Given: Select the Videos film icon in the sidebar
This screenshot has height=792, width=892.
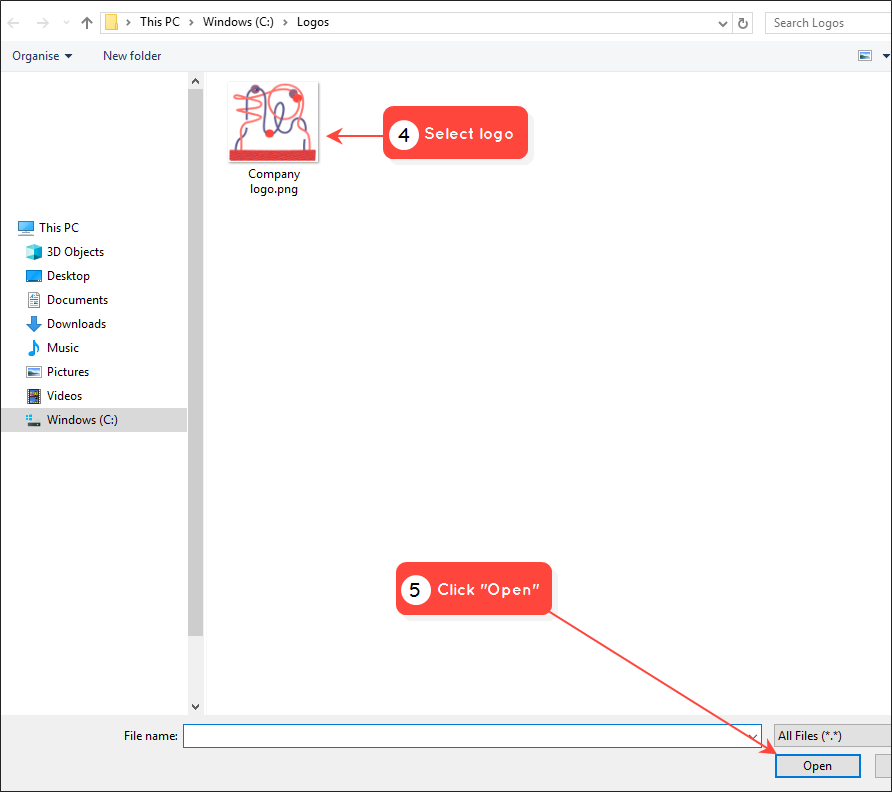Looking at the screenshot, I should coord(34,396).
